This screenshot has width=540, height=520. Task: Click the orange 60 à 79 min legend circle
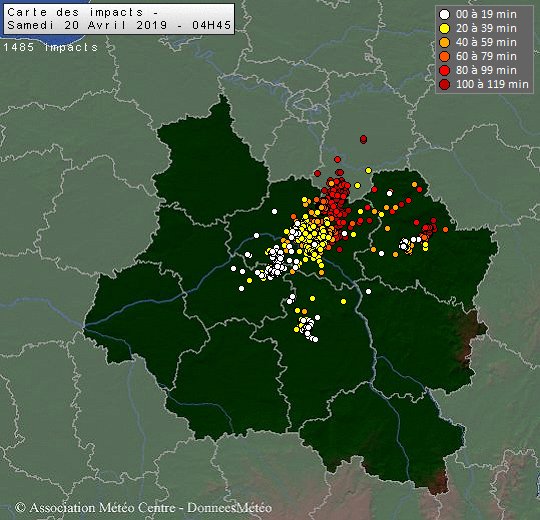[x=445, y=56]
